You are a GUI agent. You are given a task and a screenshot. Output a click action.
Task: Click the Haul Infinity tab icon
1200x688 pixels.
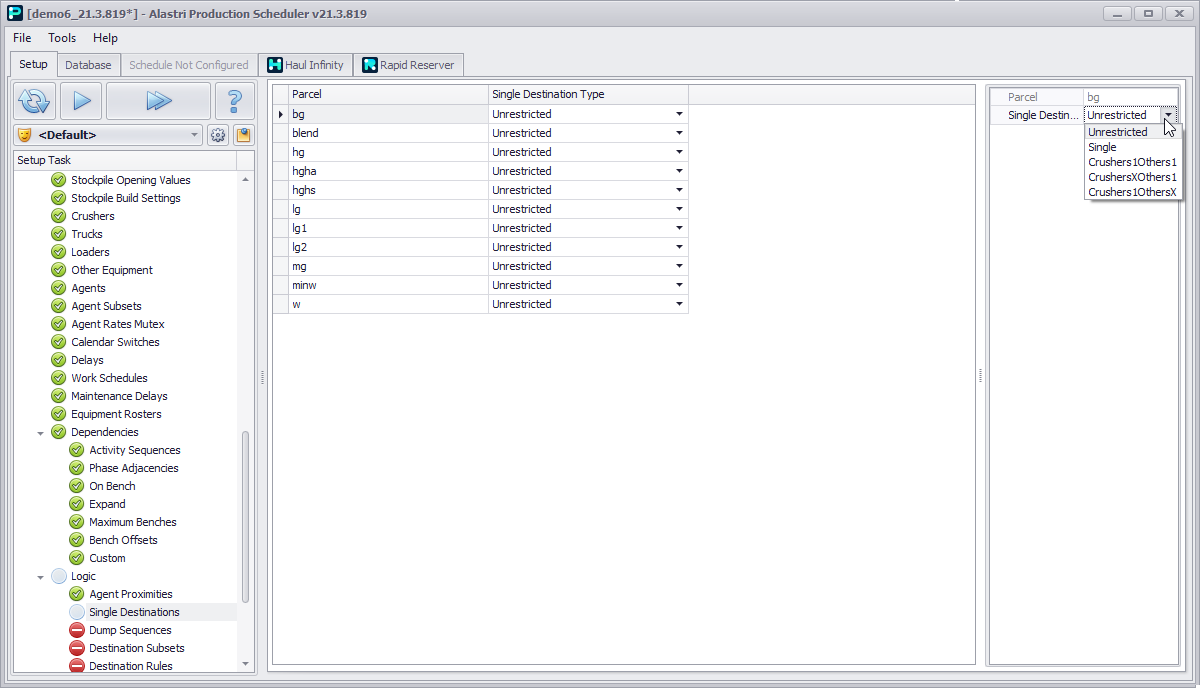[275, 65]
